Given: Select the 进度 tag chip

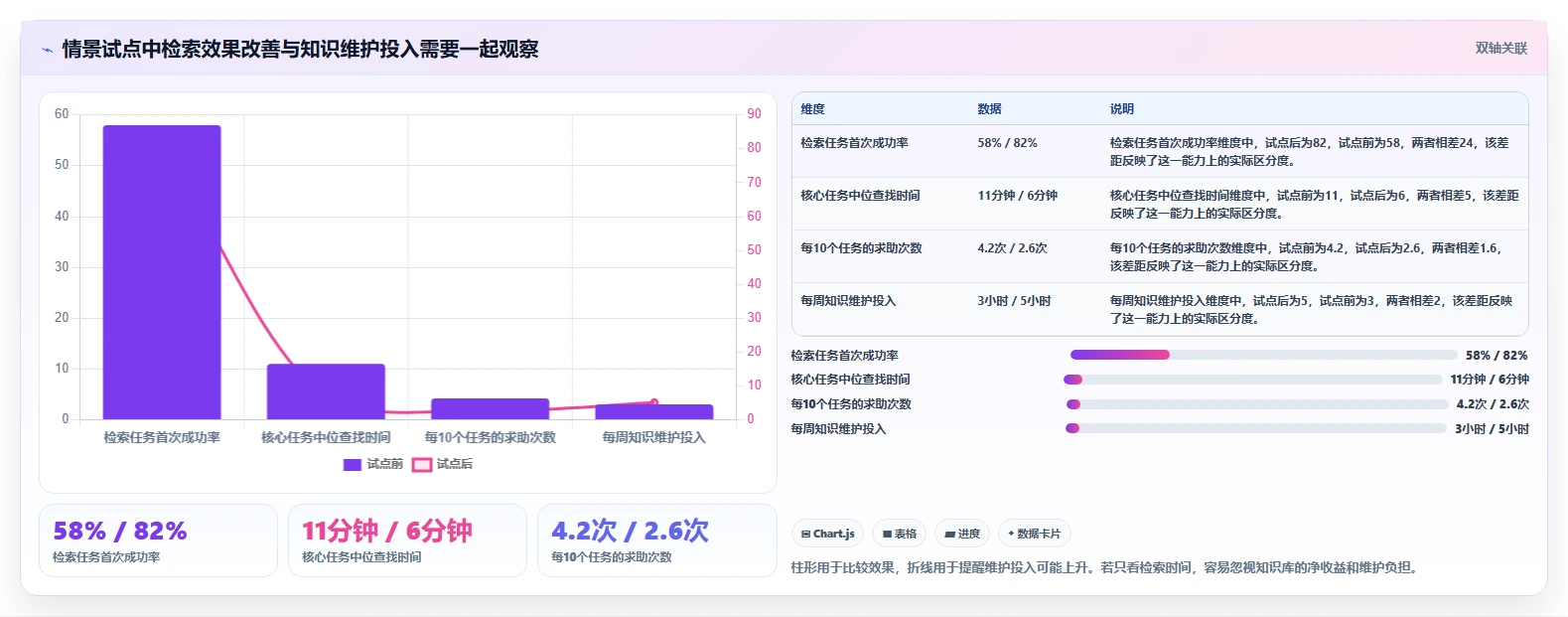Looking at the screenshot, I should pos(962,534).
